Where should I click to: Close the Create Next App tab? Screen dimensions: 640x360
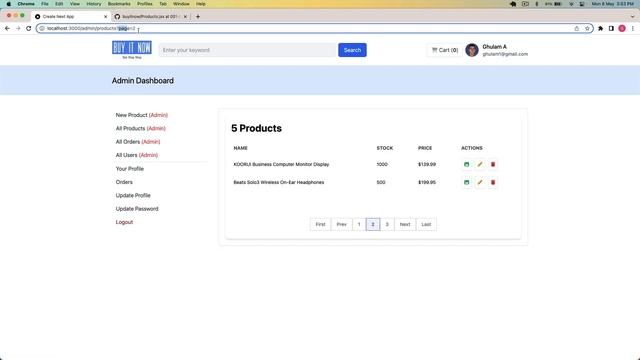pos(105,17)
